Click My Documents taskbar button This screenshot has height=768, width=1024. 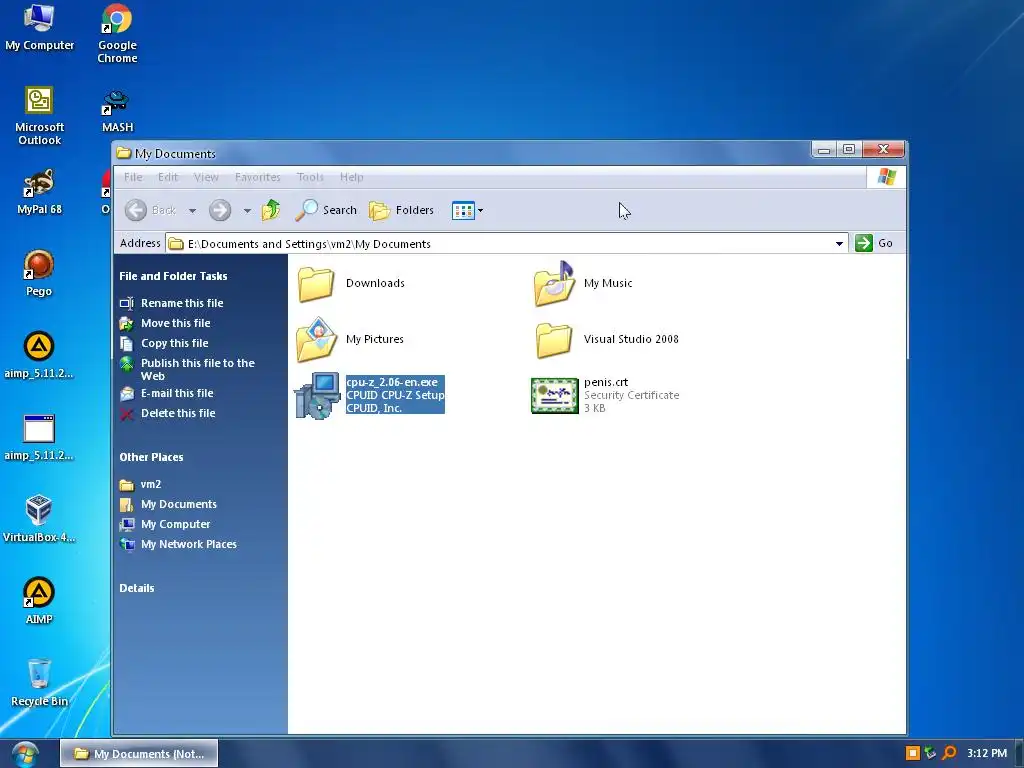[x=139, y=754]
